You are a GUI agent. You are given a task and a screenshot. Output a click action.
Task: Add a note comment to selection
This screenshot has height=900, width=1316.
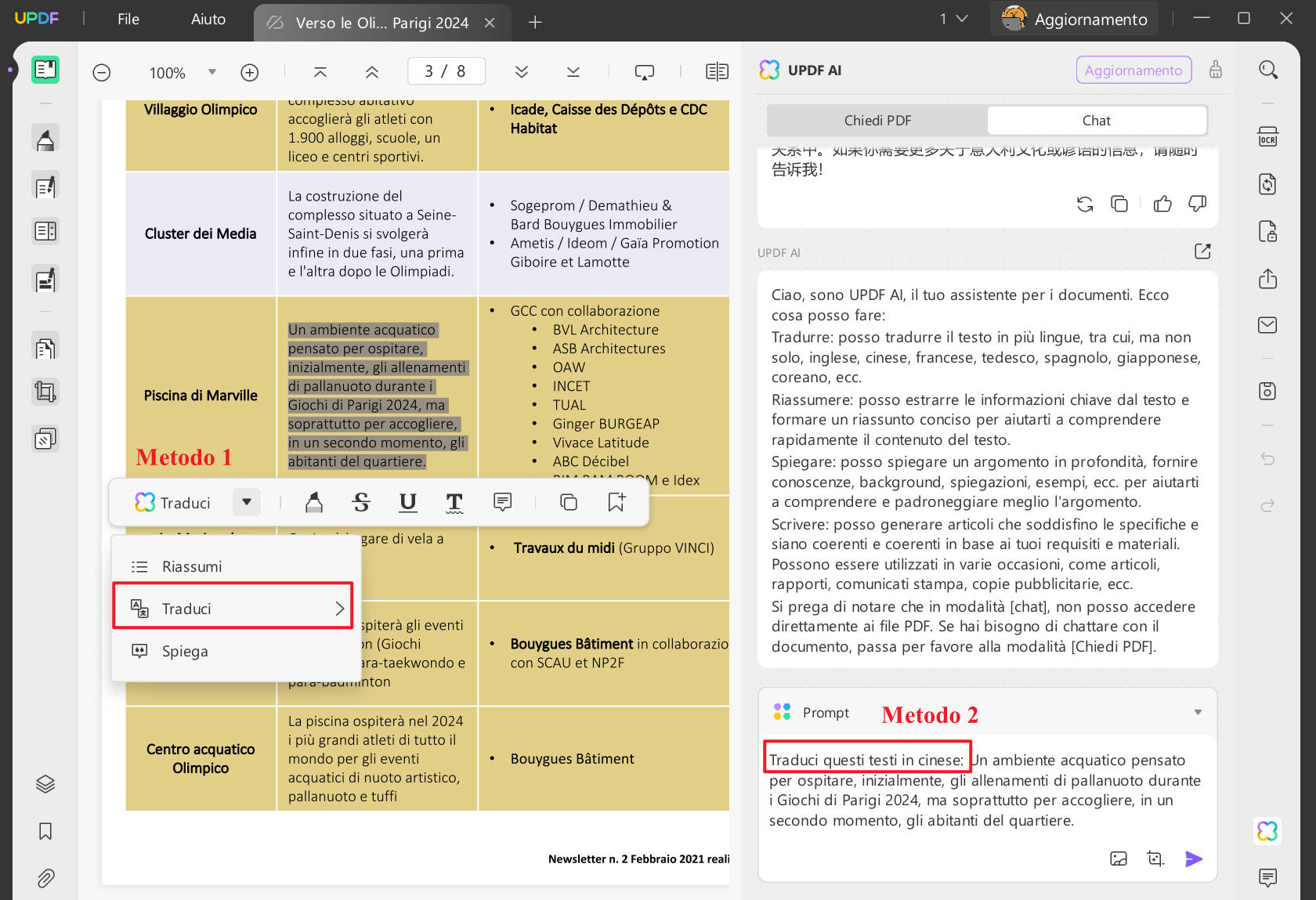coord(503,502)
